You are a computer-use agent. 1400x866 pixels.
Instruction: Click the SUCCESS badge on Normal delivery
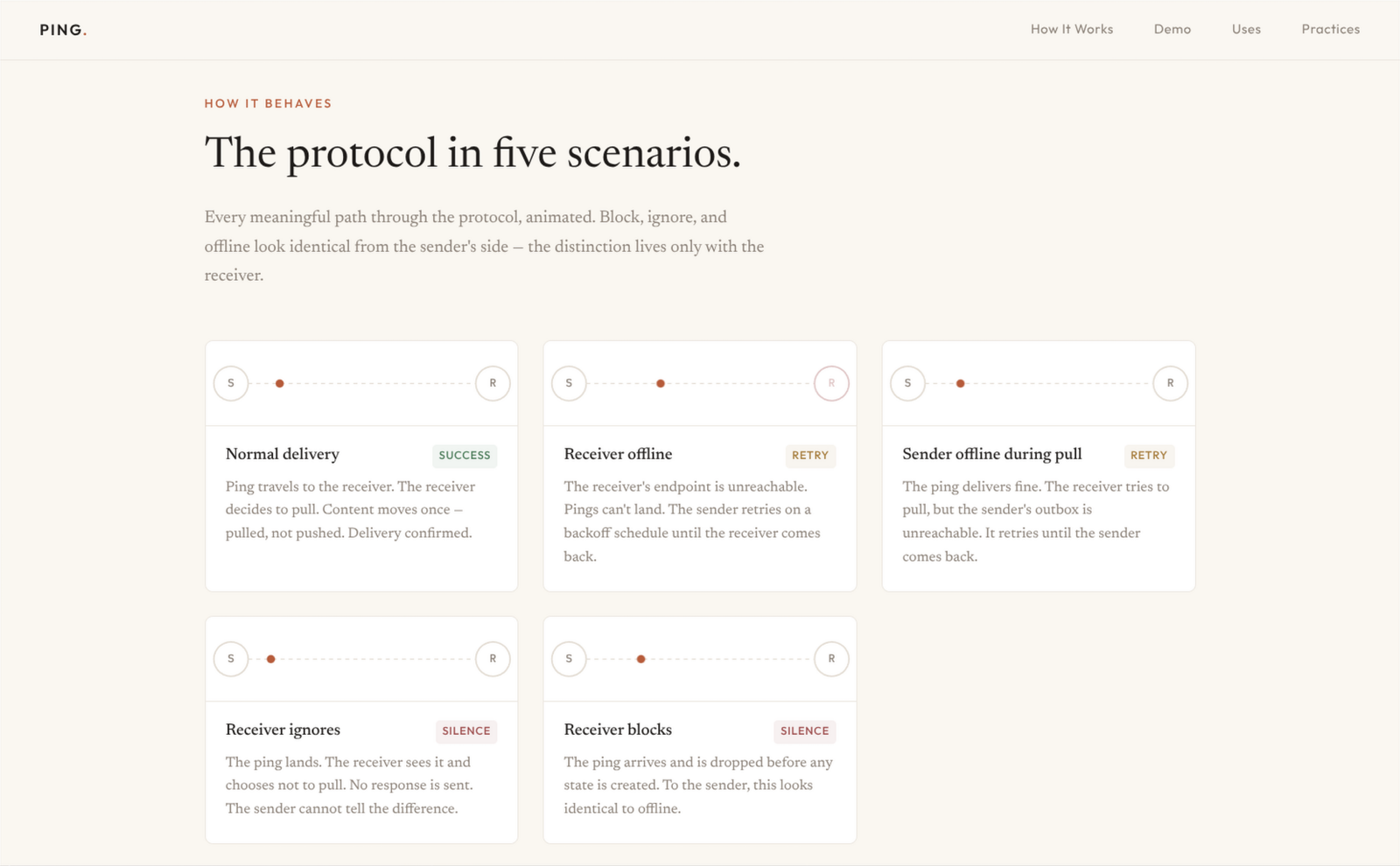tap(464, 455)
